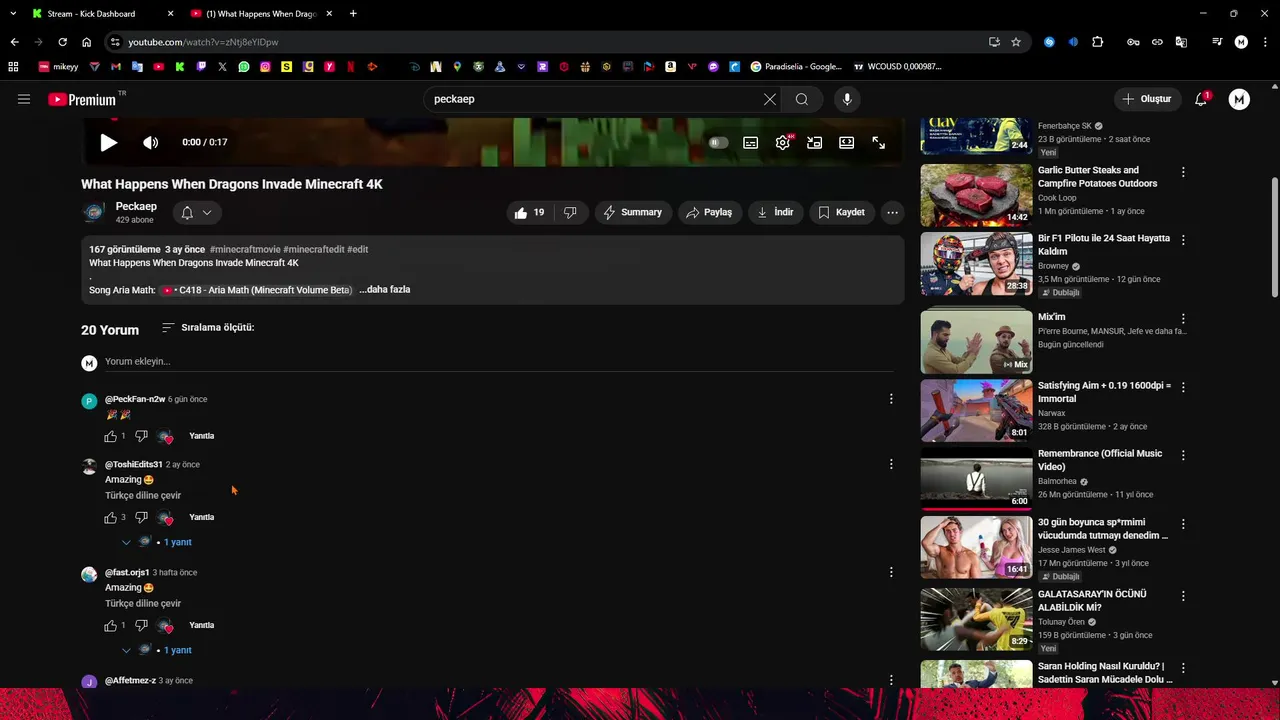
Task: Open the YouTube hamburger guide menu
Action: [24, 99]
